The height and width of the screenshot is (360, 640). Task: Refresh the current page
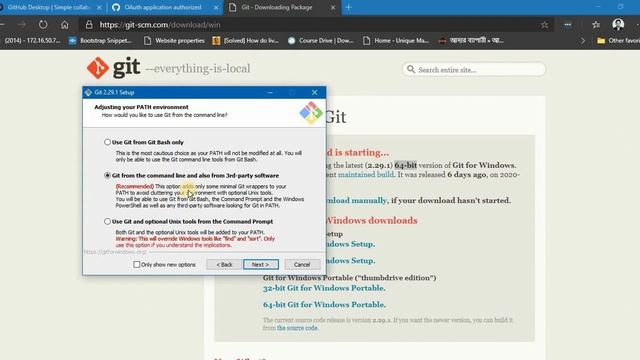(x=43, y=24)
